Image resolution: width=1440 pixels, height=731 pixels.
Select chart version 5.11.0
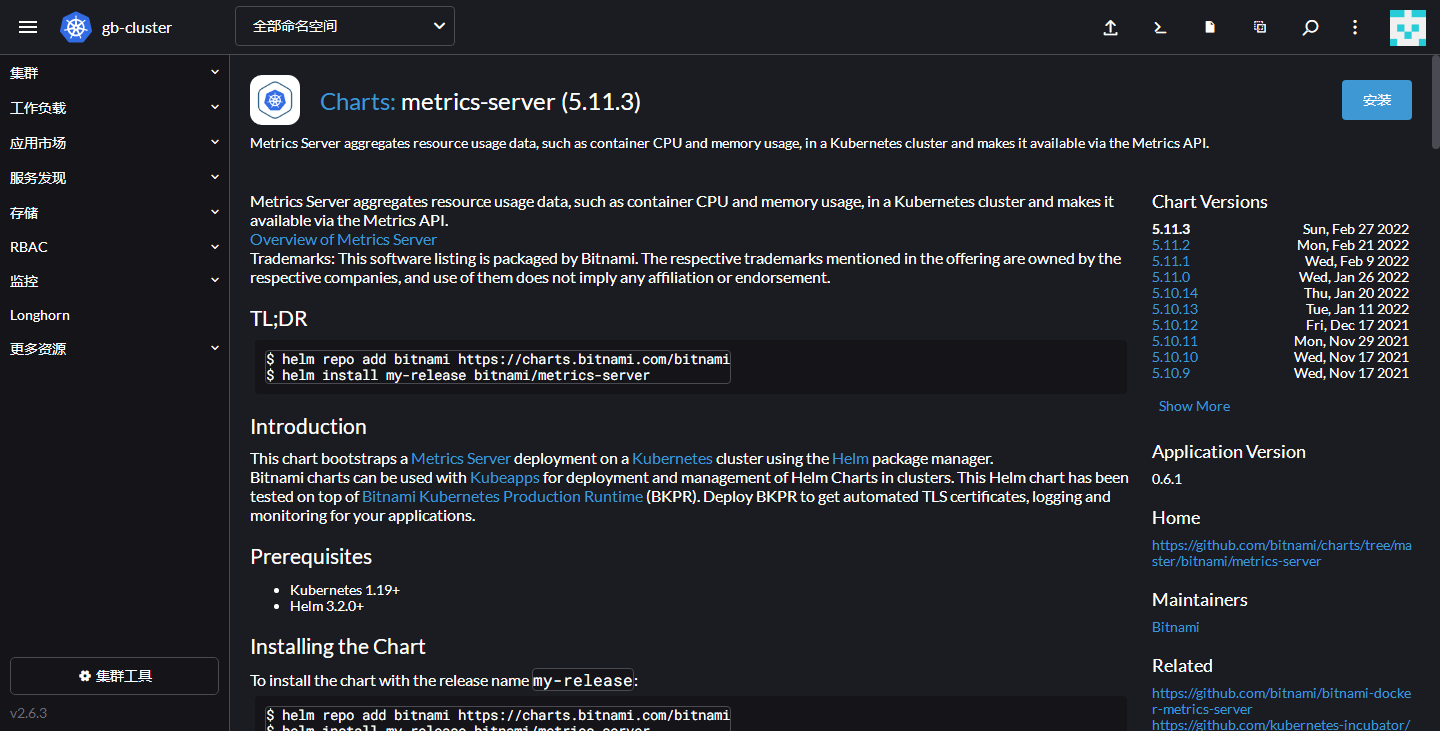(x=1171, y=277)
